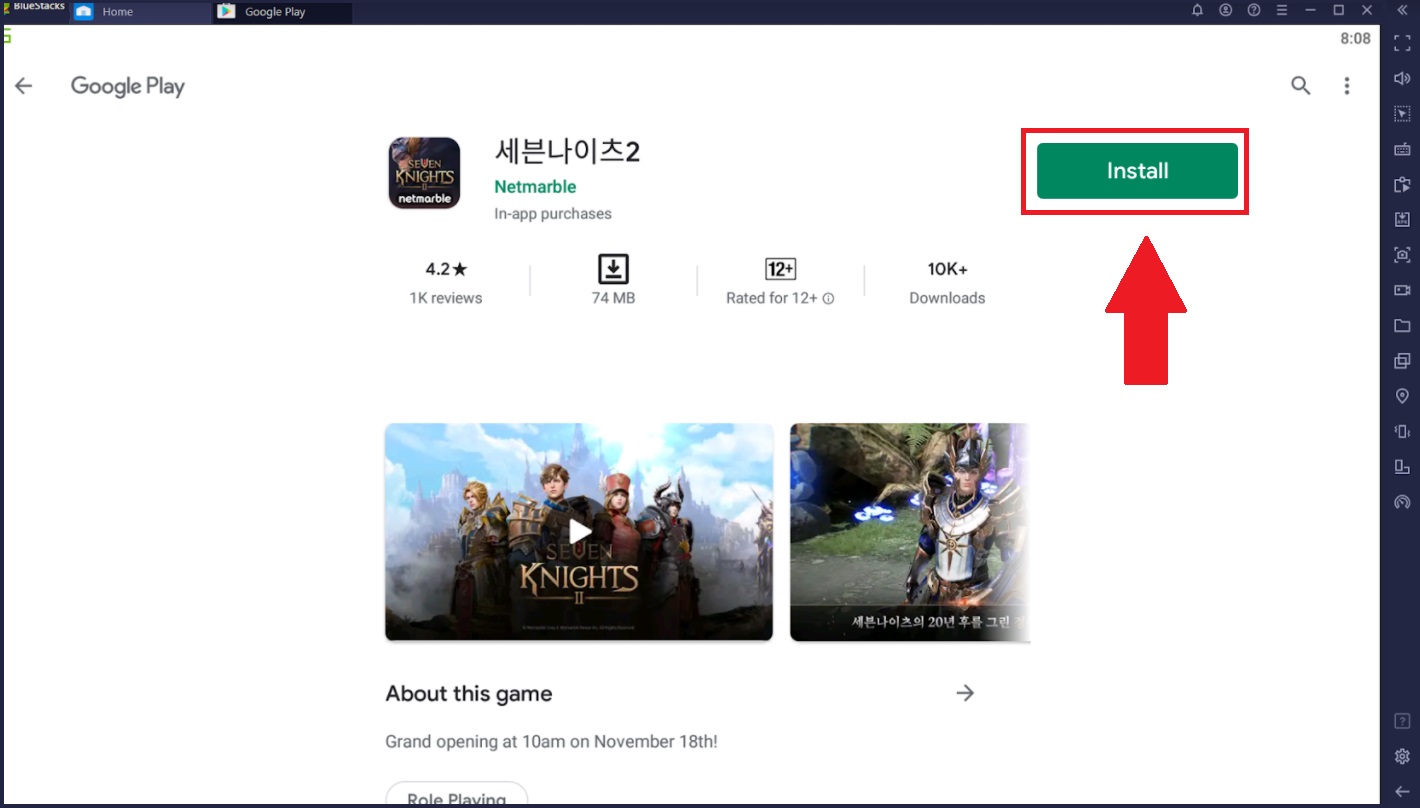The height and width of the screenshot is (808, 1420).
Task: Open BlueStacks help question mark in title bar
Action: point(1254,10)
